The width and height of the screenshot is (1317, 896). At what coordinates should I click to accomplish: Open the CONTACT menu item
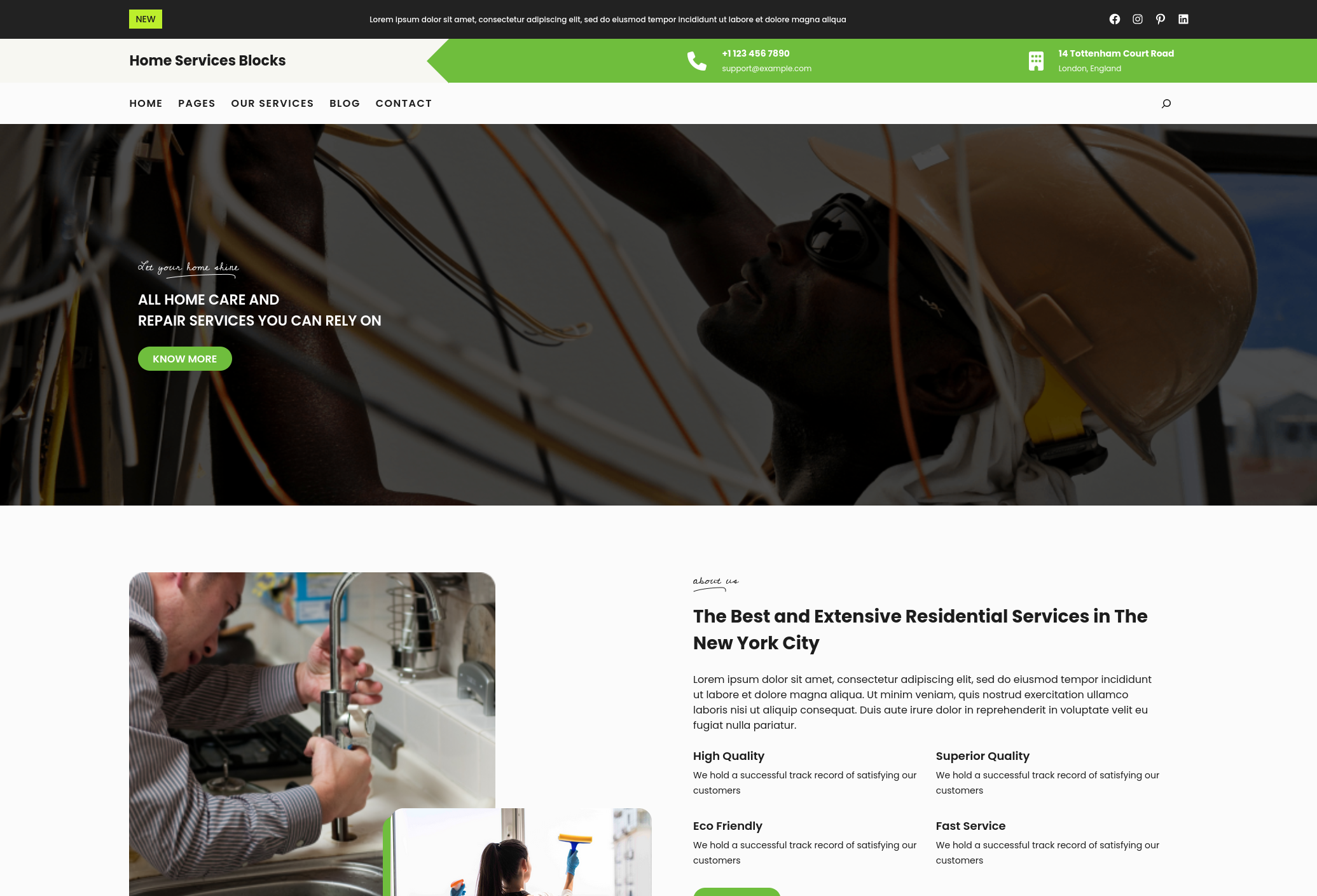click(x=404, y=104)
